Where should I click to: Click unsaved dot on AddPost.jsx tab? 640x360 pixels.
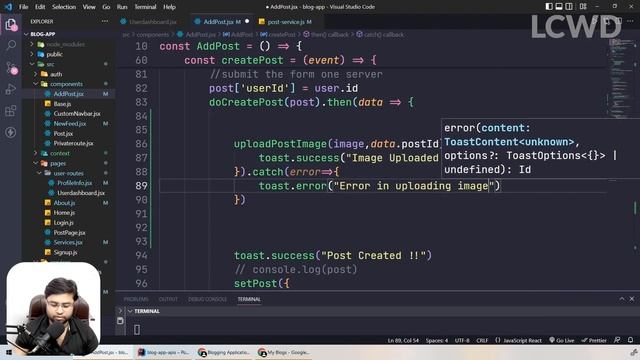coord(247,21)
